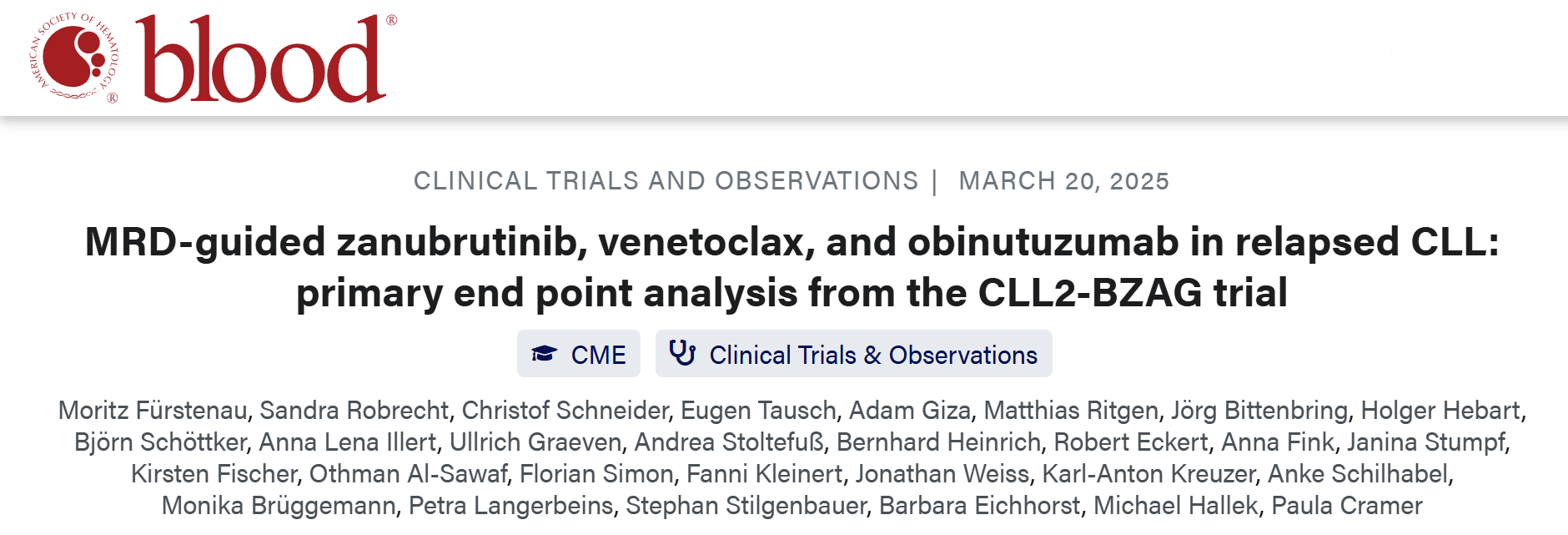Screen dimensions: 1568x535
Task: Click author Janina Stumpf
Action: (x=1425, y=442)
